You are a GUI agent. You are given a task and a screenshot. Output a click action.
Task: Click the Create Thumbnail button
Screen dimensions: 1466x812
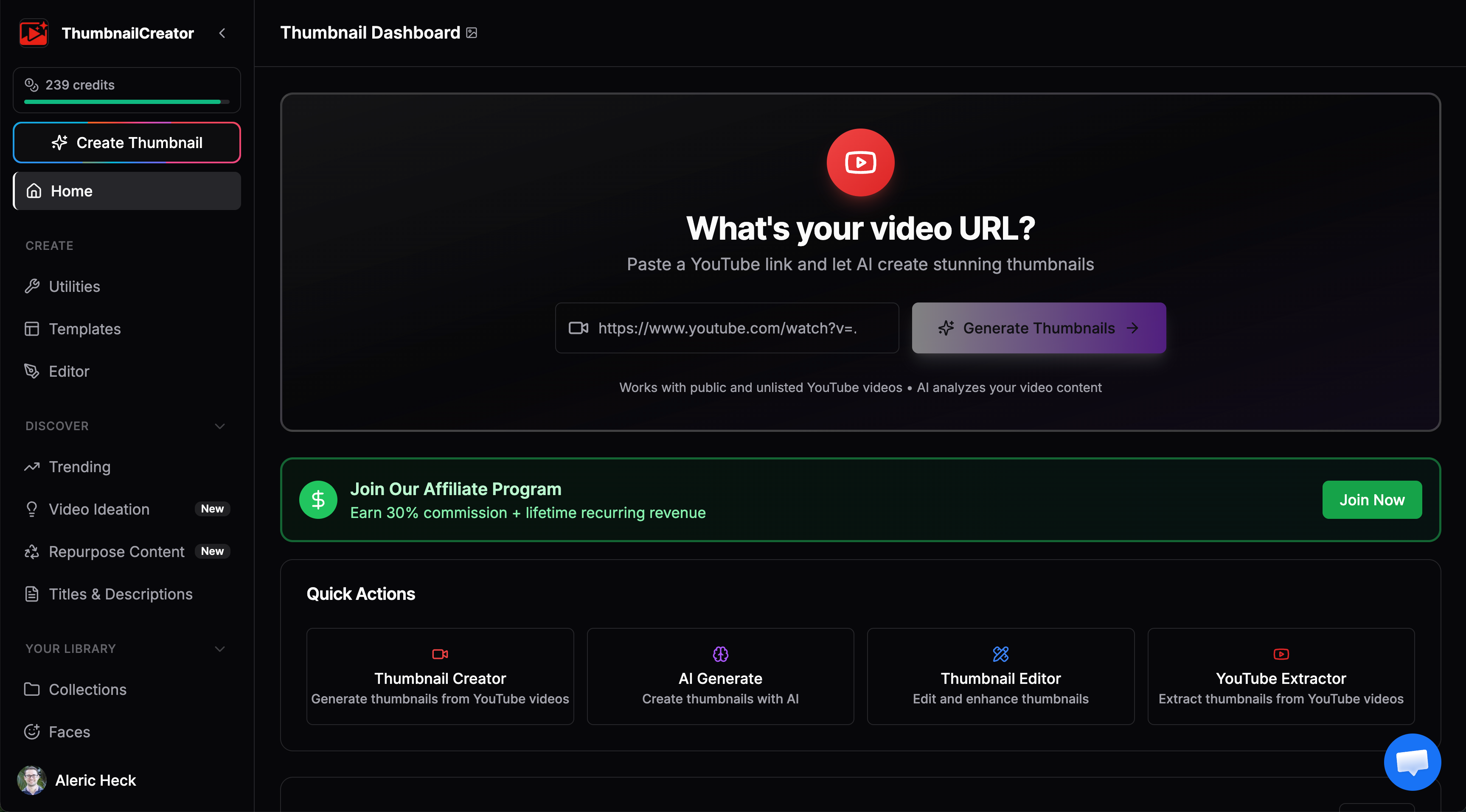(127, 143)
